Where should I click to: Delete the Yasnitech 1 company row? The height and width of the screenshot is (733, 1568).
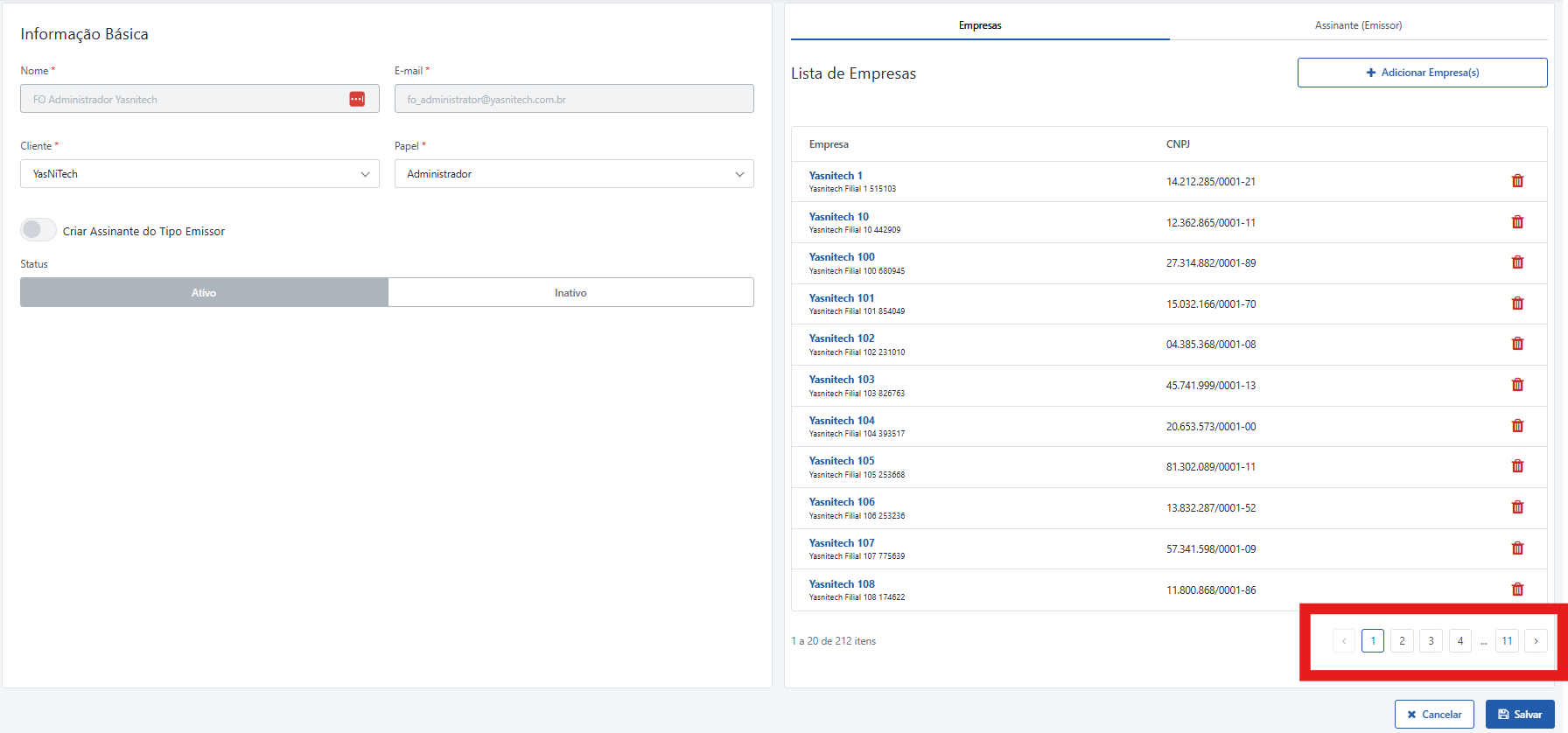1517,181
